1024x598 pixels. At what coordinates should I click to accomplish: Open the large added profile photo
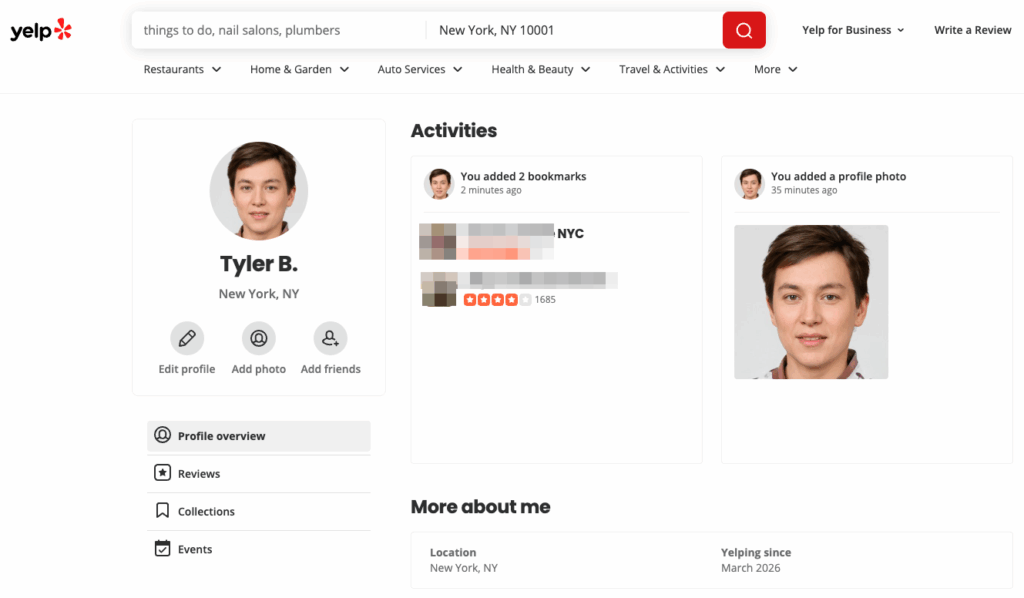coord(811,302)
